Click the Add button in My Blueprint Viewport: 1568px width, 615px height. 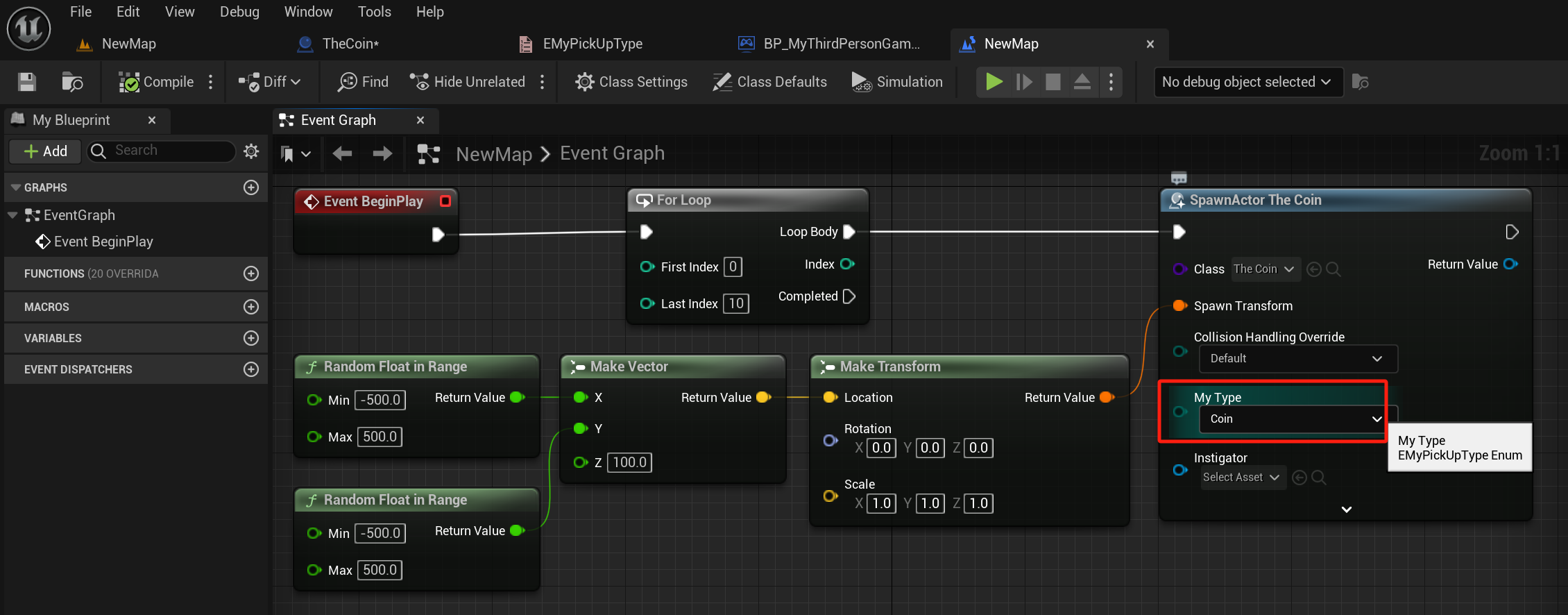click(x=46, y=151)
